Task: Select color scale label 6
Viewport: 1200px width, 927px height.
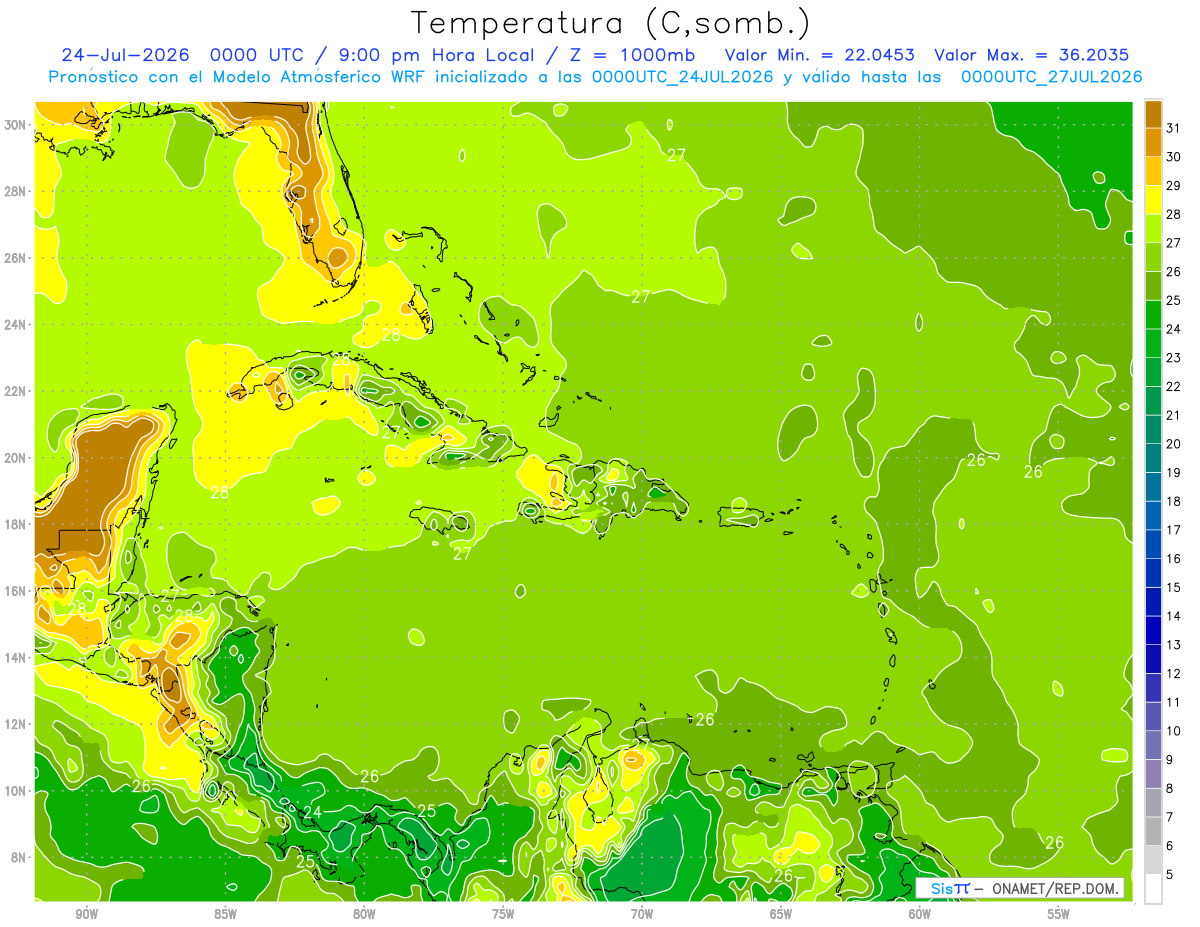Action: [1169, 846]
